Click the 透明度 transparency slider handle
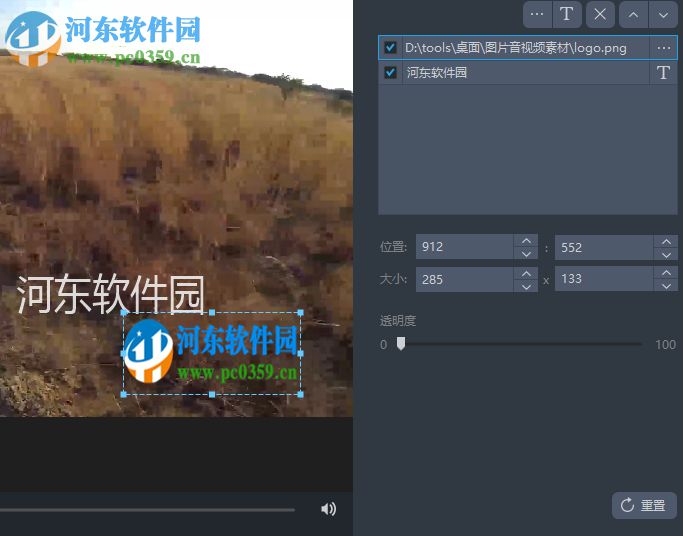Viewport: 683px width, 536px height. [401, 344]
